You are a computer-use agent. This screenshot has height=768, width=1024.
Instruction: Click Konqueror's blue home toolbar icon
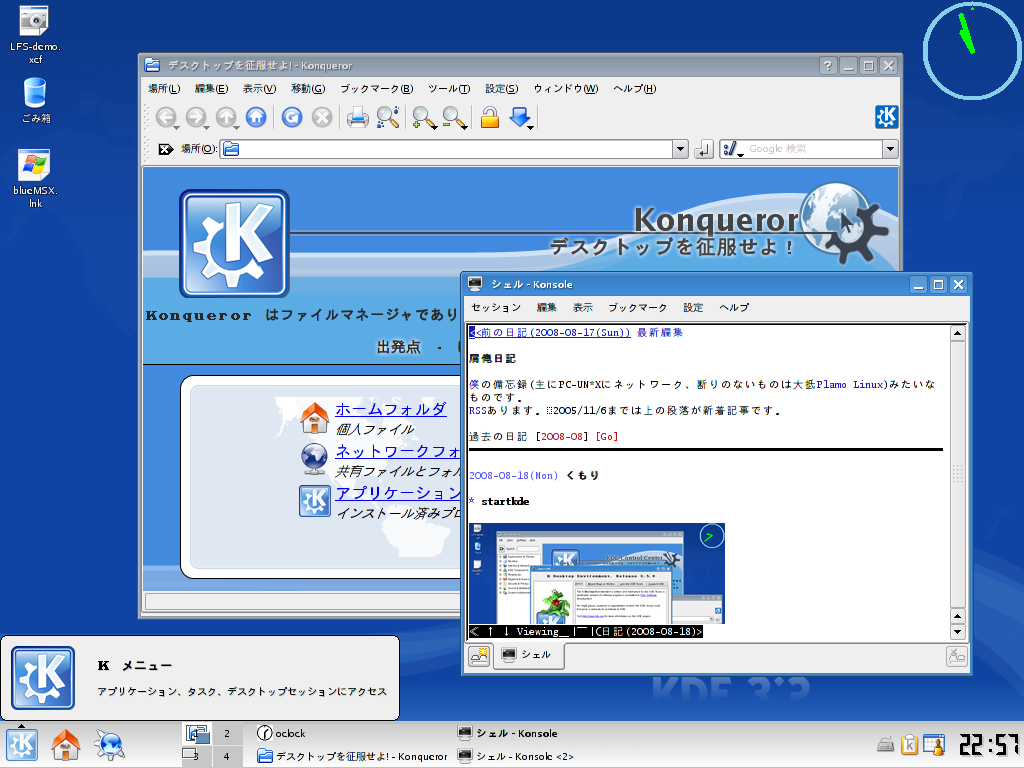click(x=256, y=118)
